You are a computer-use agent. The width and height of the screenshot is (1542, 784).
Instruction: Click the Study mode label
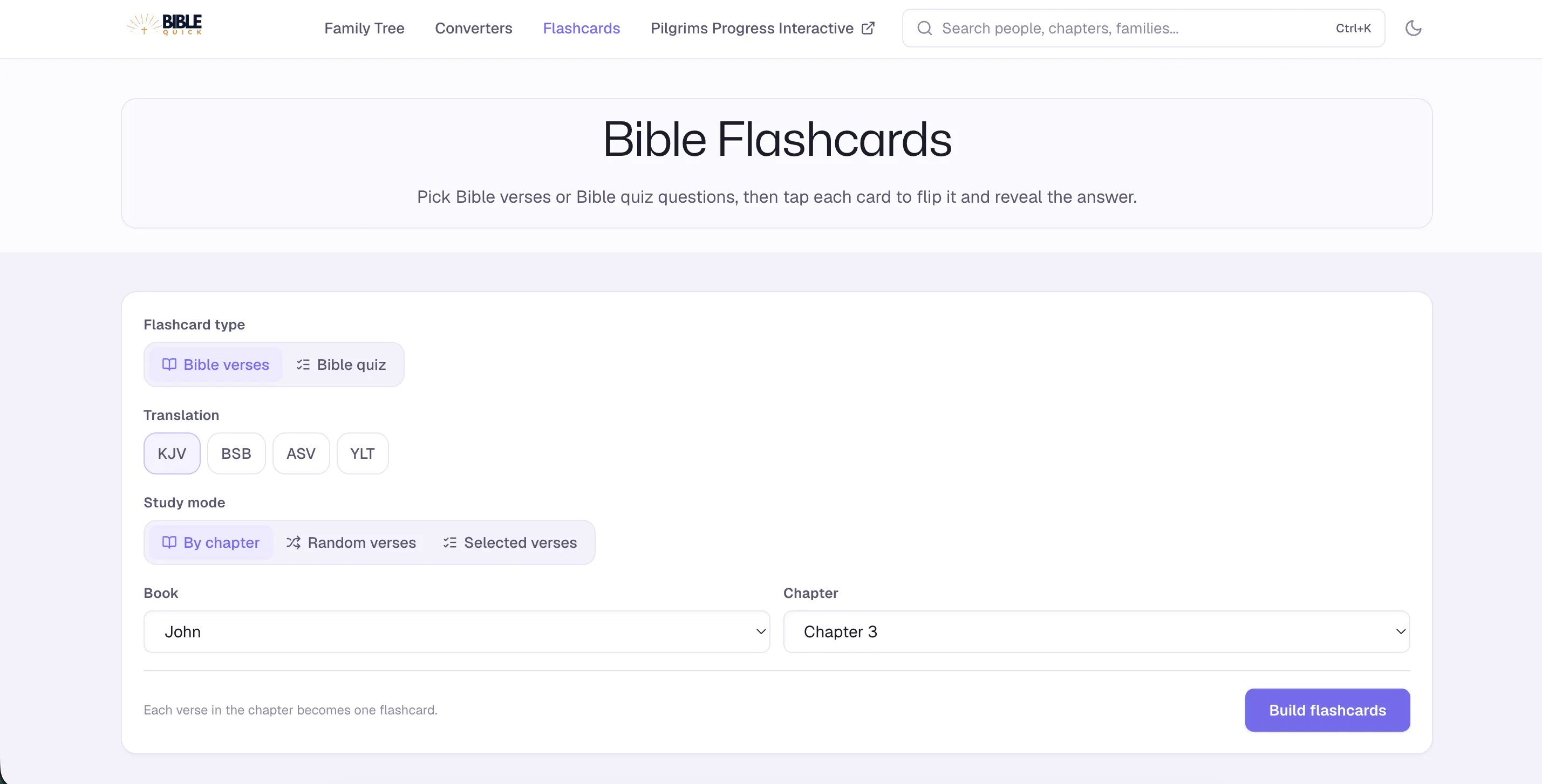185,503
